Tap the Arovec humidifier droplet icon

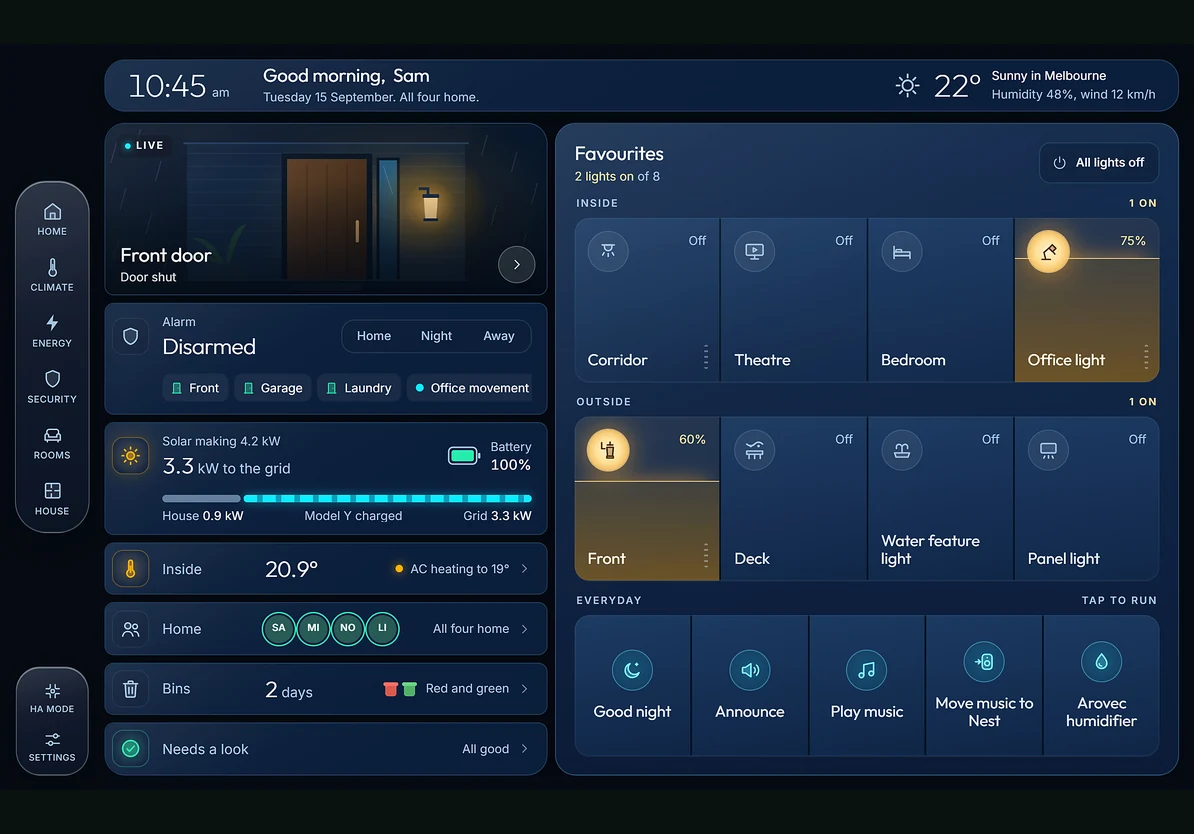tap(1101, 661)
